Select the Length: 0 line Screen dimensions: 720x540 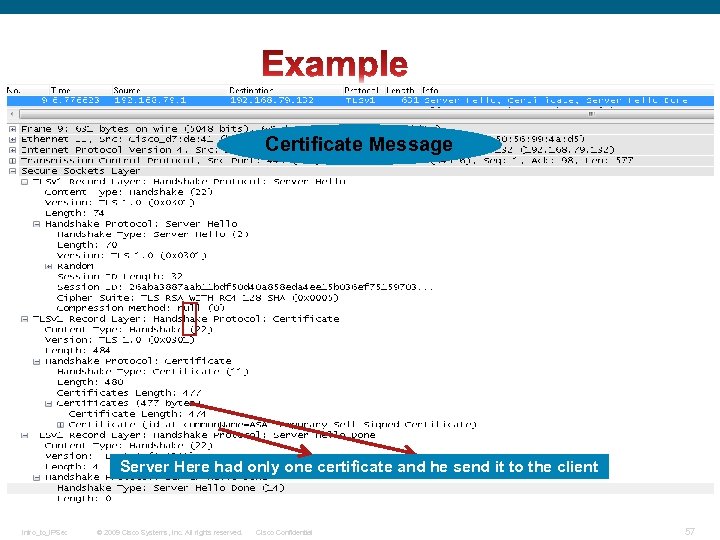coord(84,498)
